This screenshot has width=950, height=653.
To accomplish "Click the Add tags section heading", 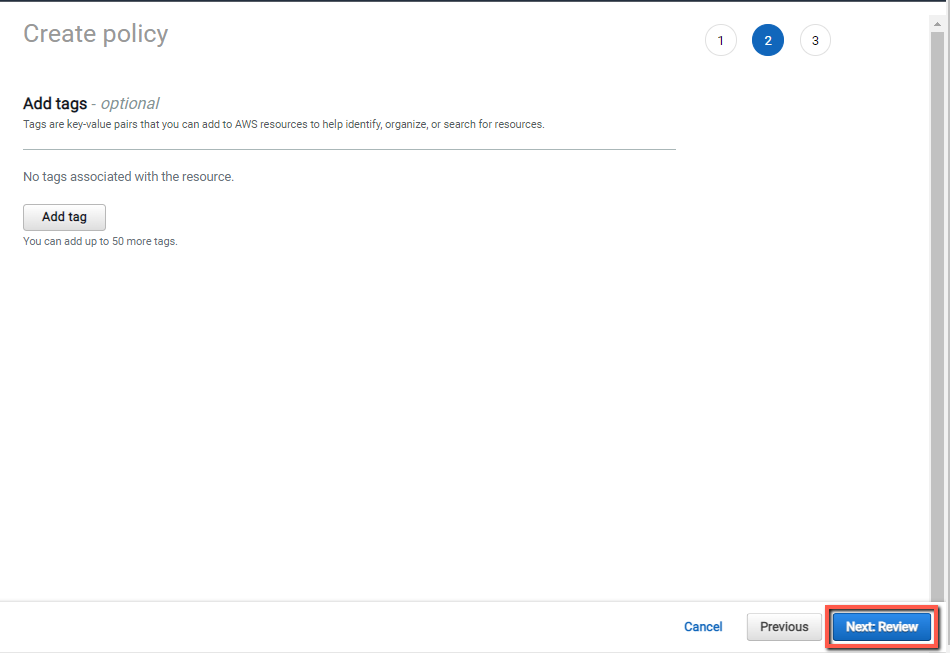I will [x=55, y=104].
